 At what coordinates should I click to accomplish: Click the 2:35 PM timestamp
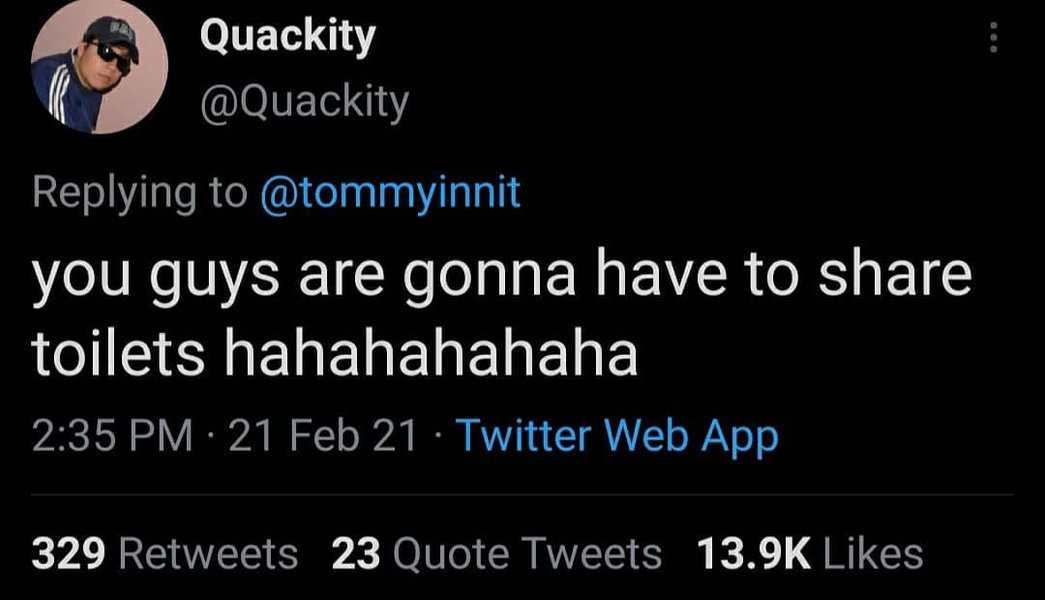point(111,436)
